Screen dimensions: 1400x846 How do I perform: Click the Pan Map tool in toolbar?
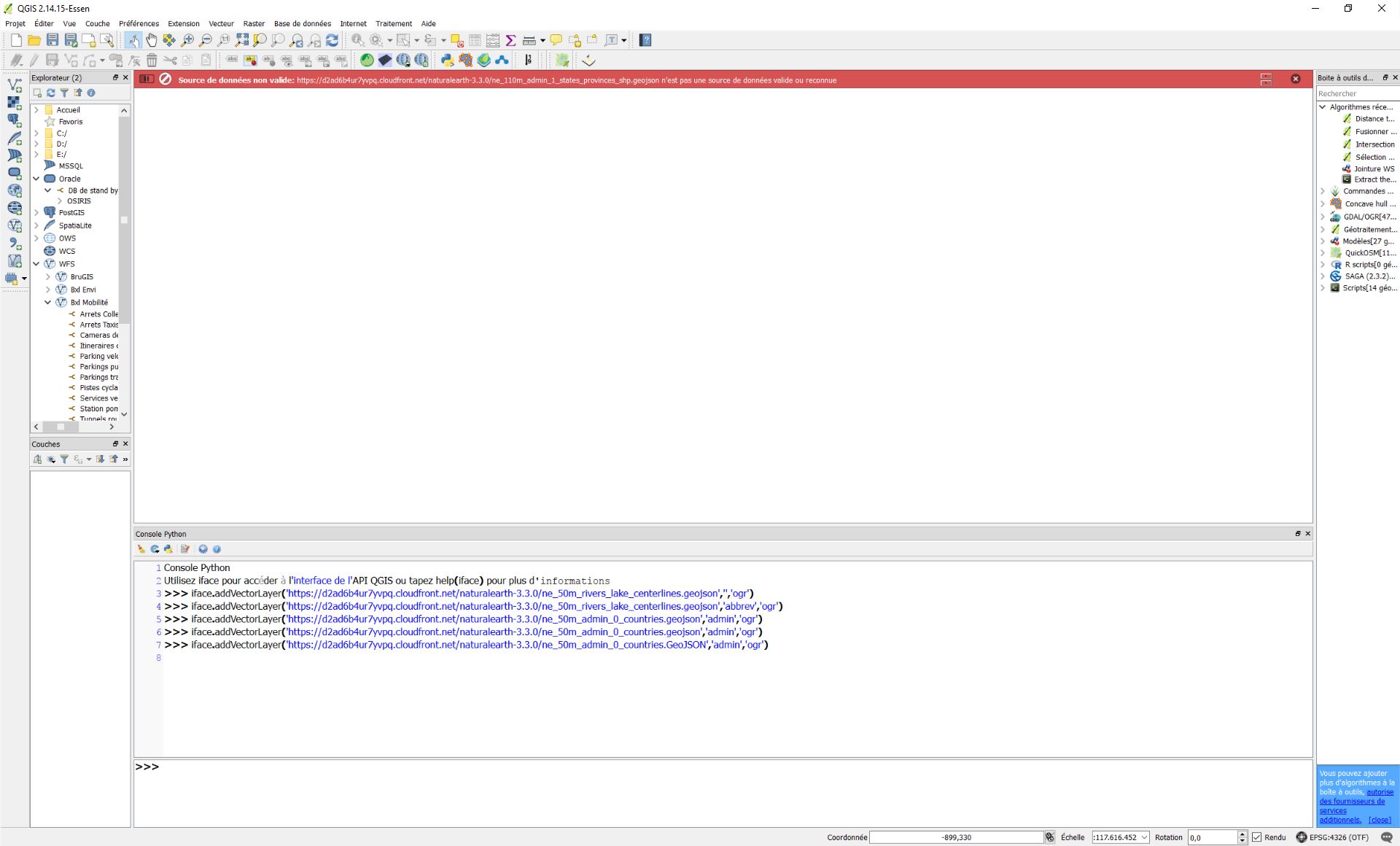[155, 40]
